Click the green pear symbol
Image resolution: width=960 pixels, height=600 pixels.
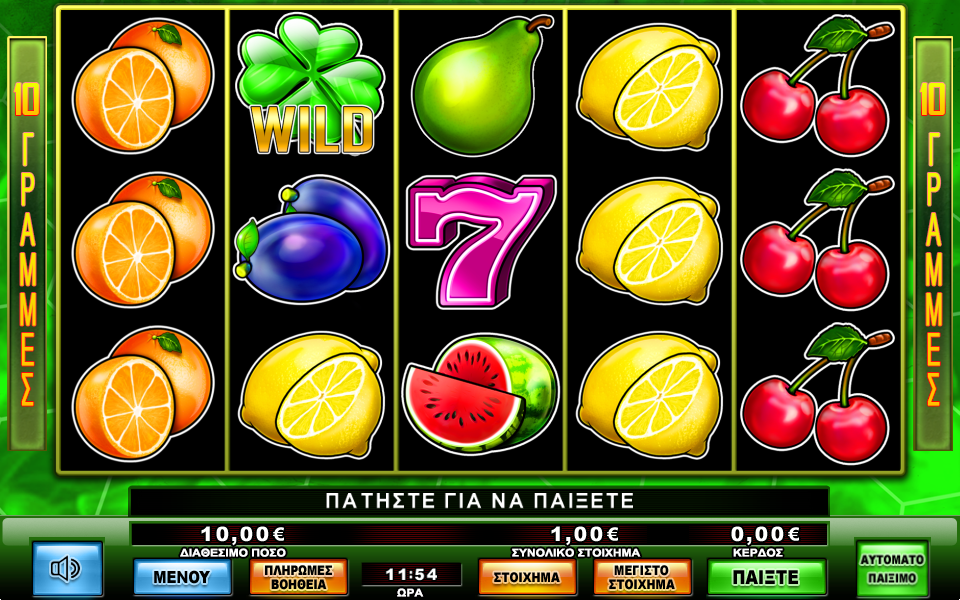tap(482, 84)
